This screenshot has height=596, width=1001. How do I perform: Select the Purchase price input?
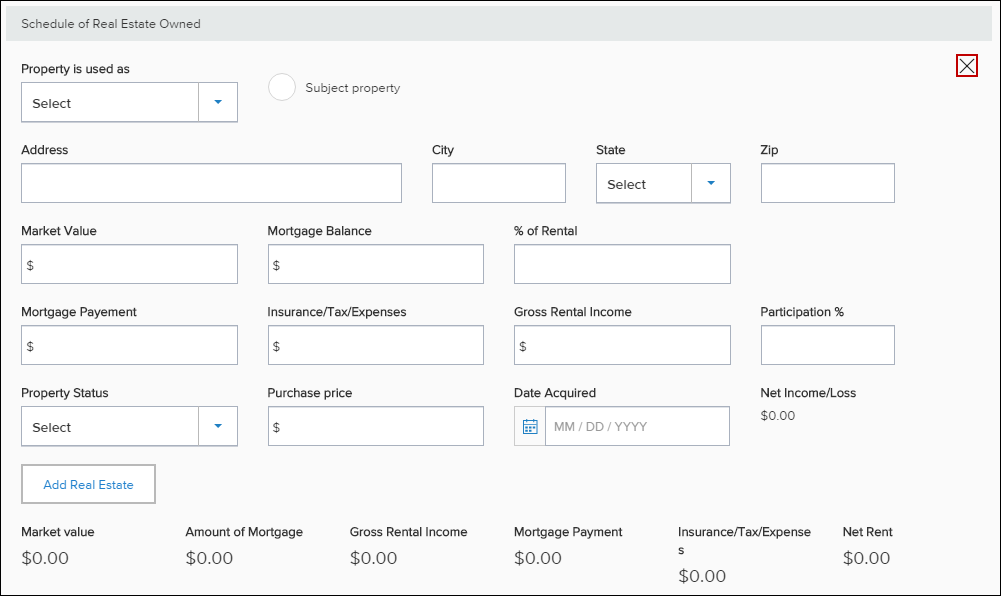[375, 426]
